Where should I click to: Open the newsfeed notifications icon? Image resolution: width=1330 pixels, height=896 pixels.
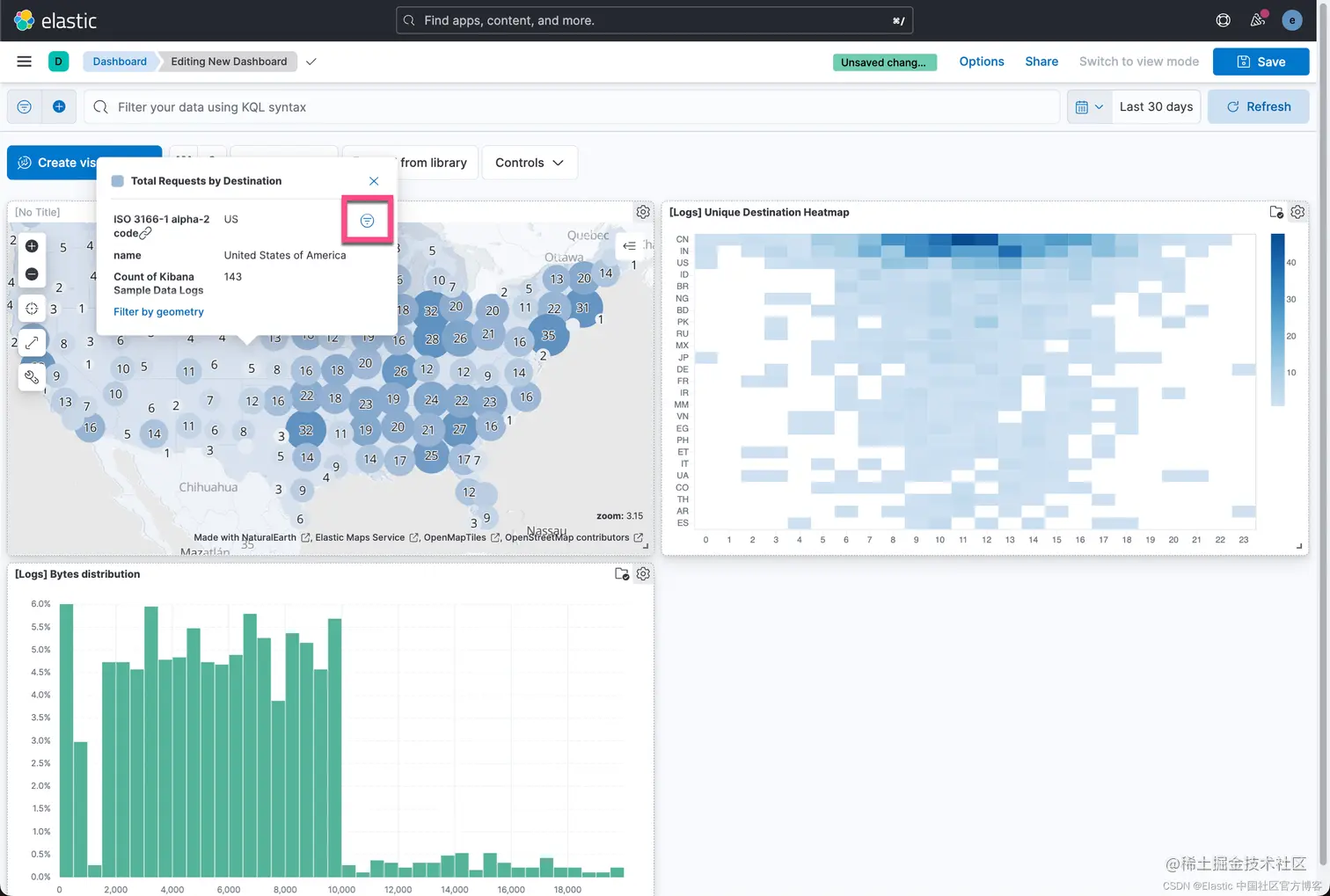[x=1258, y=20]
